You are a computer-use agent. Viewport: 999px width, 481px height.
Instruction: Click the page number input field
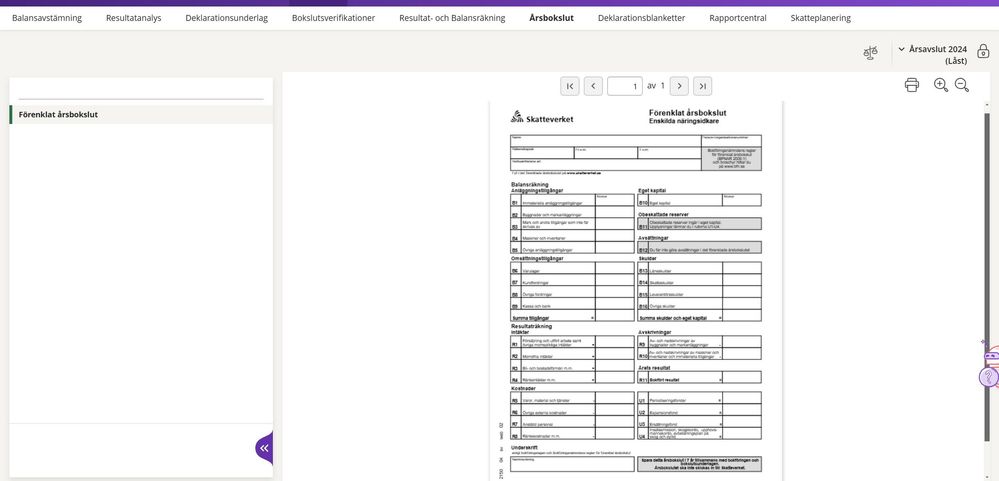(624, 86)
